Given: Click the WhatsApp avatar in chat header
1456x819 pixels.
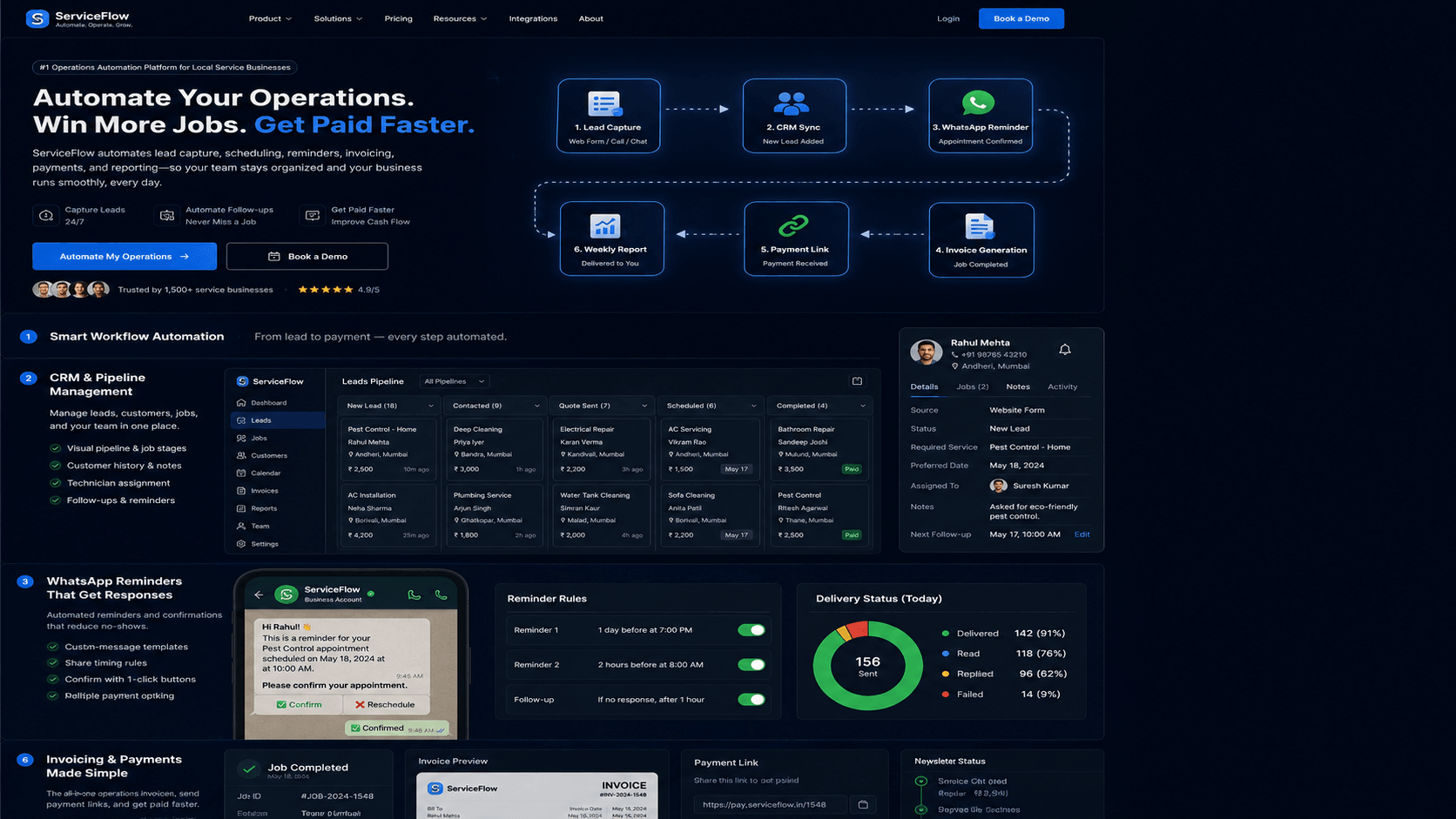Looking at the screenshot, I should (x=286, y=594).
